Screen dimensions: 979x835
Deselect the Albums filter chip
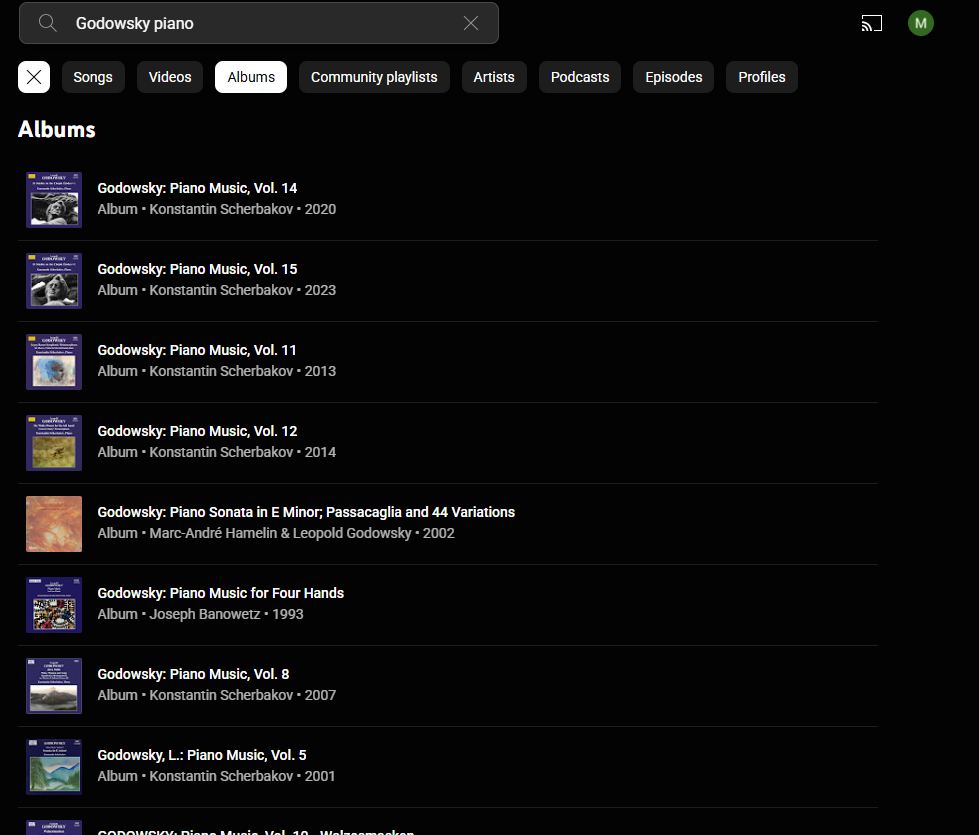point(251,77)
